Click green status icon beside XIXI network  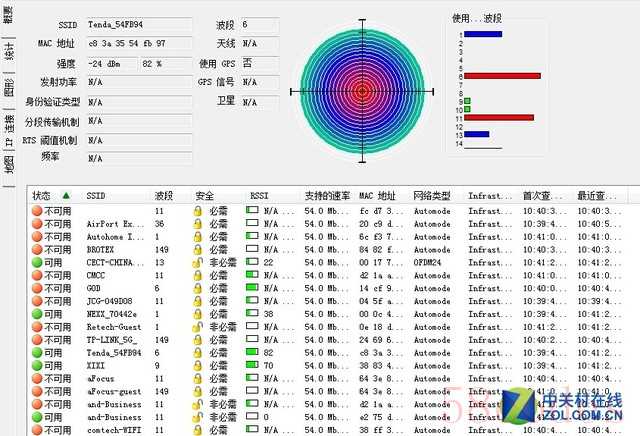click(x=36, y=366)
